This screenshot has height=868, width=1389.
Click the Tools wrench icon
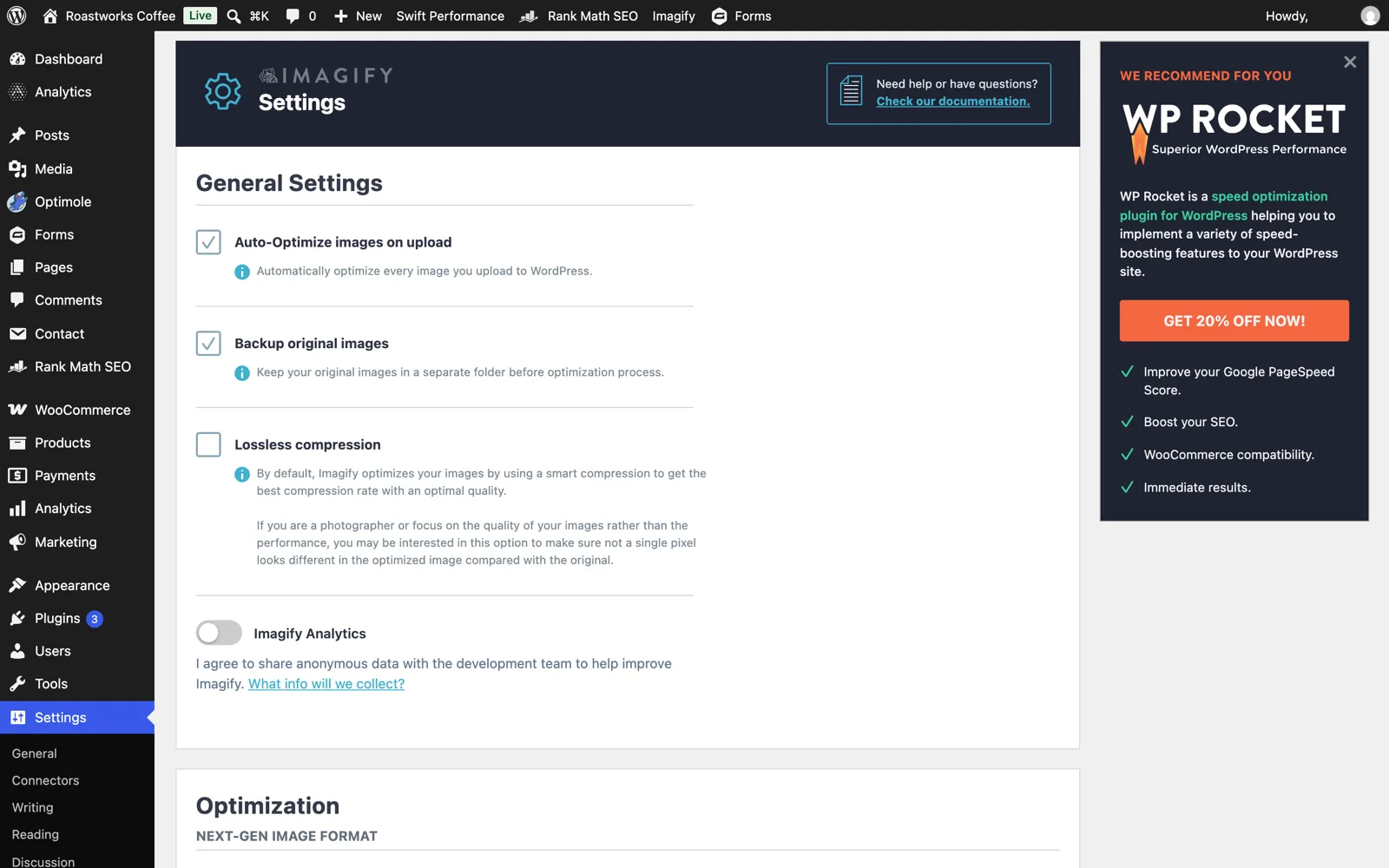(17, 684)
